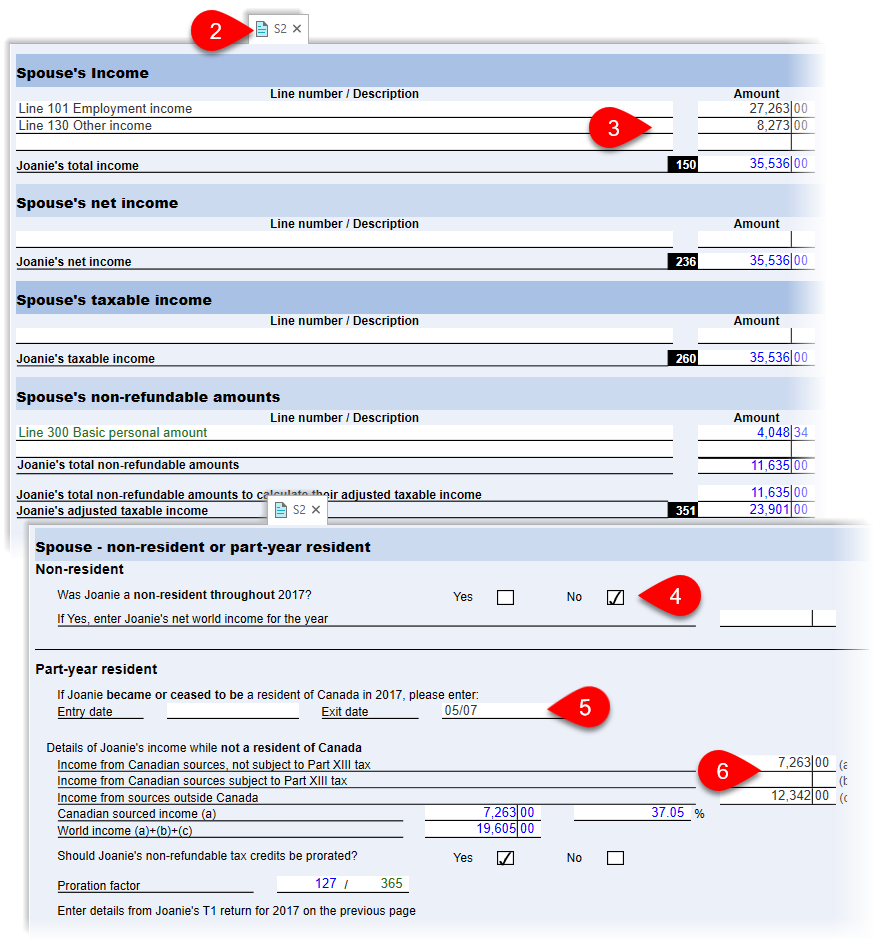
Task: Click the Entry date field
Action: pyautogui.click(x=233, y=711)
